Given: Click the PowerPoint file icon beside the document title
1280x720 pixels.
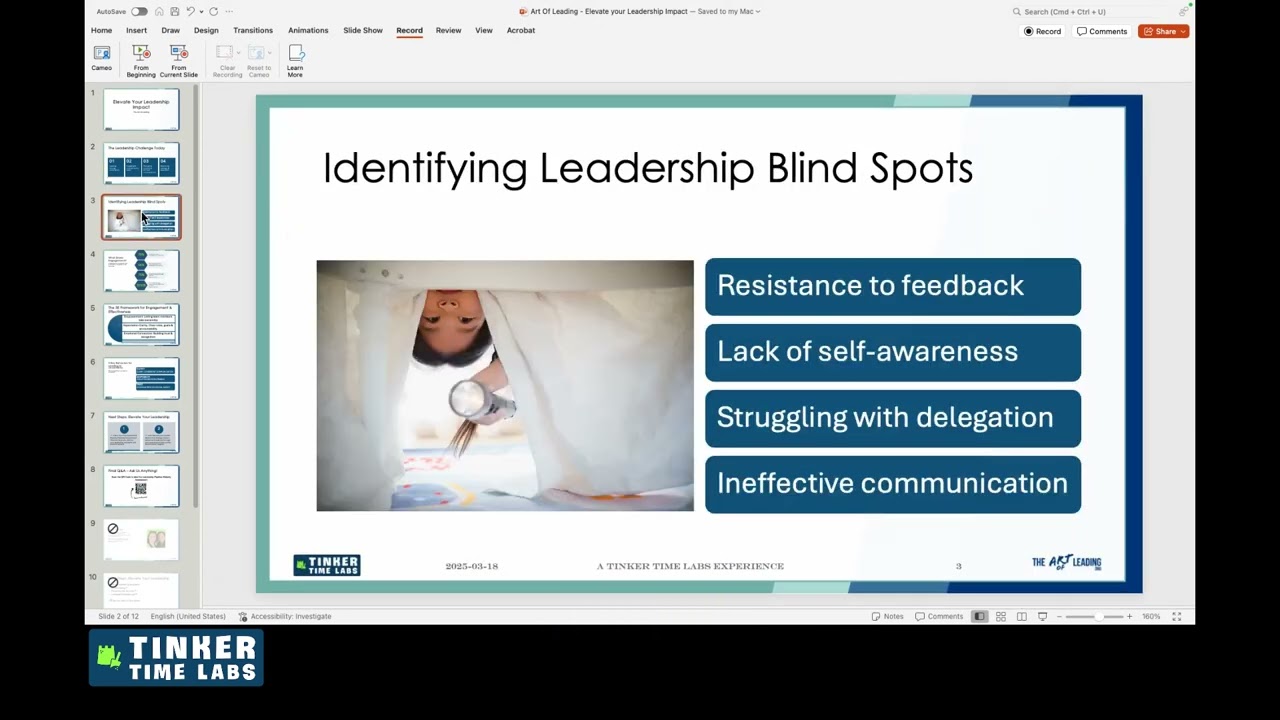Looking at the screenshot, I should [x=523, y=12].
